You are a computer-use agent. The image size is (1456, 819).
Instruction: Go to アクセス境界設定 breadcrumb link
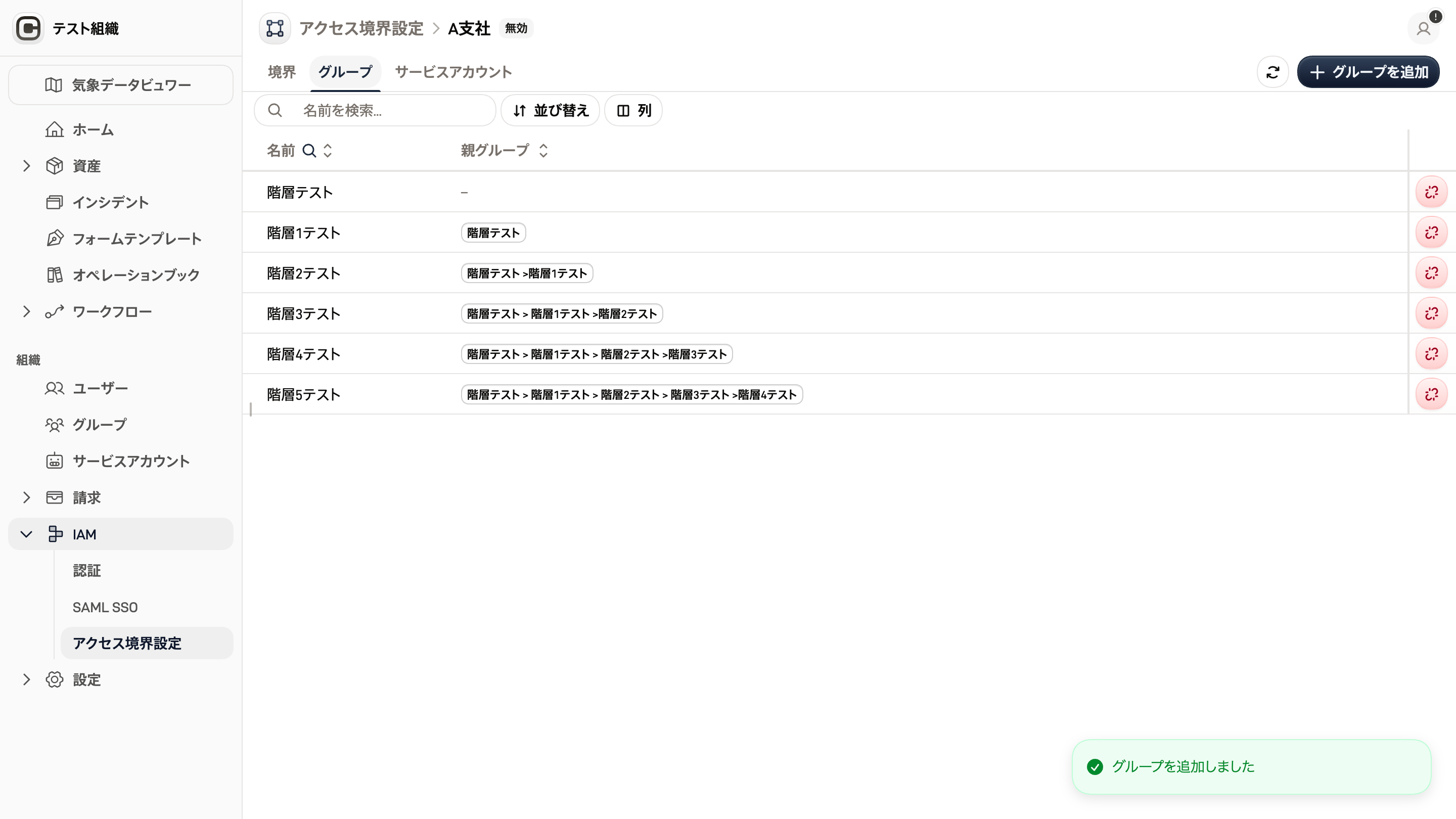pos(361,28)
